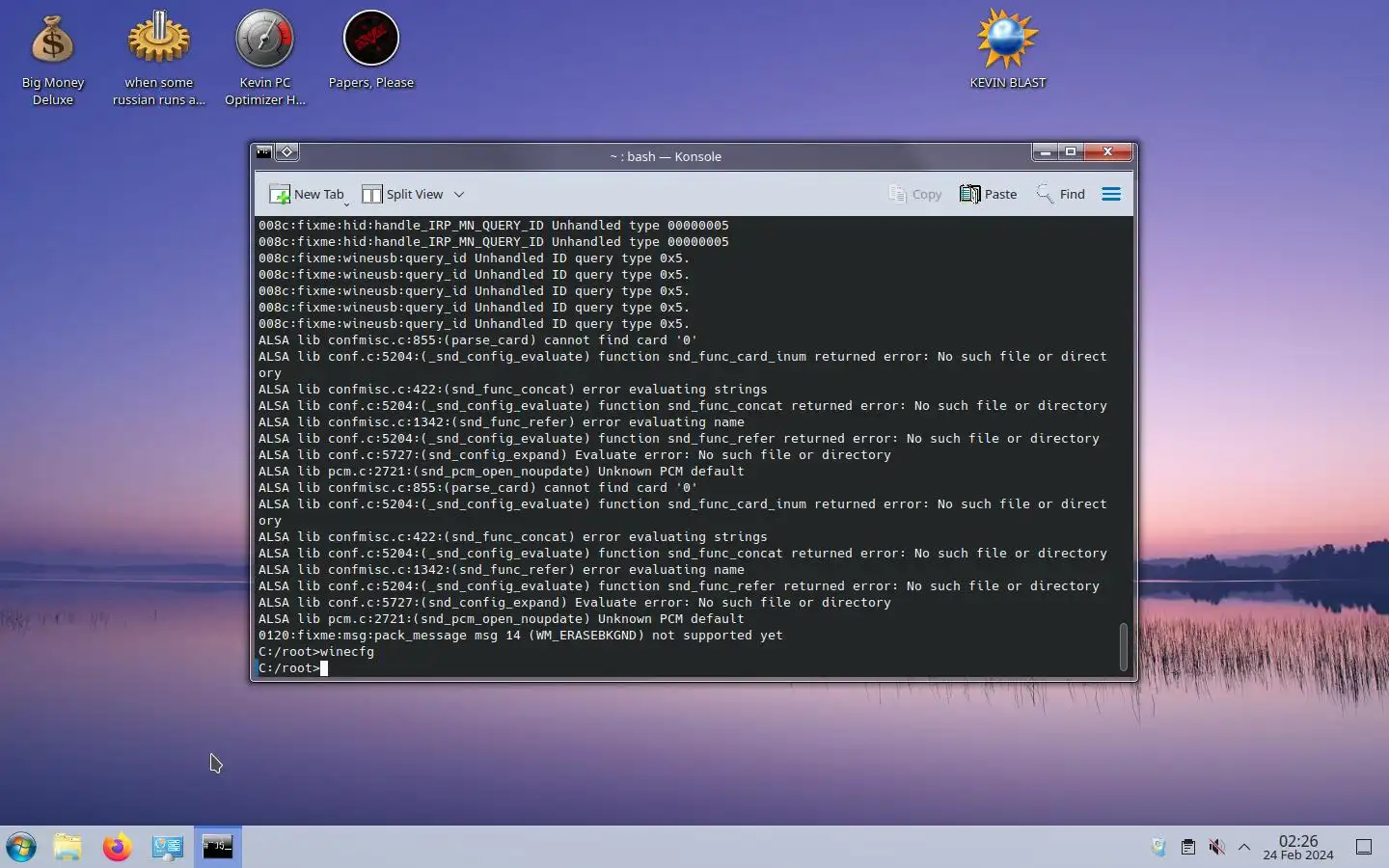
Task: Expand the New Tab profile dropdown arrow
Action: point(346,204)
